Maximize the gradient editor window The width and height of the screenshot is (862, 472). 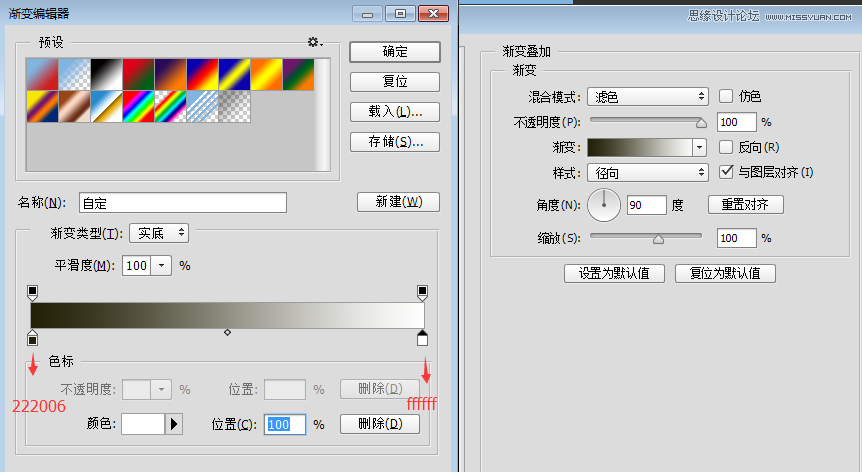[400, 14]
